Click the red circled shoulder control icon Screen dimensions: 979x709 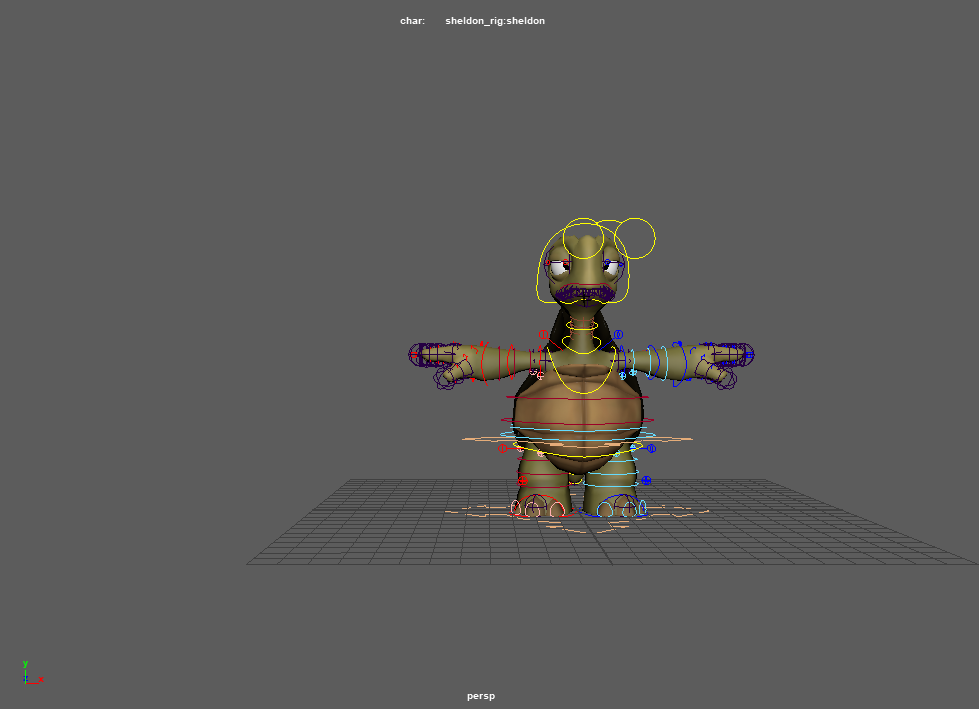pyautogui.click(x=544, y=335)
